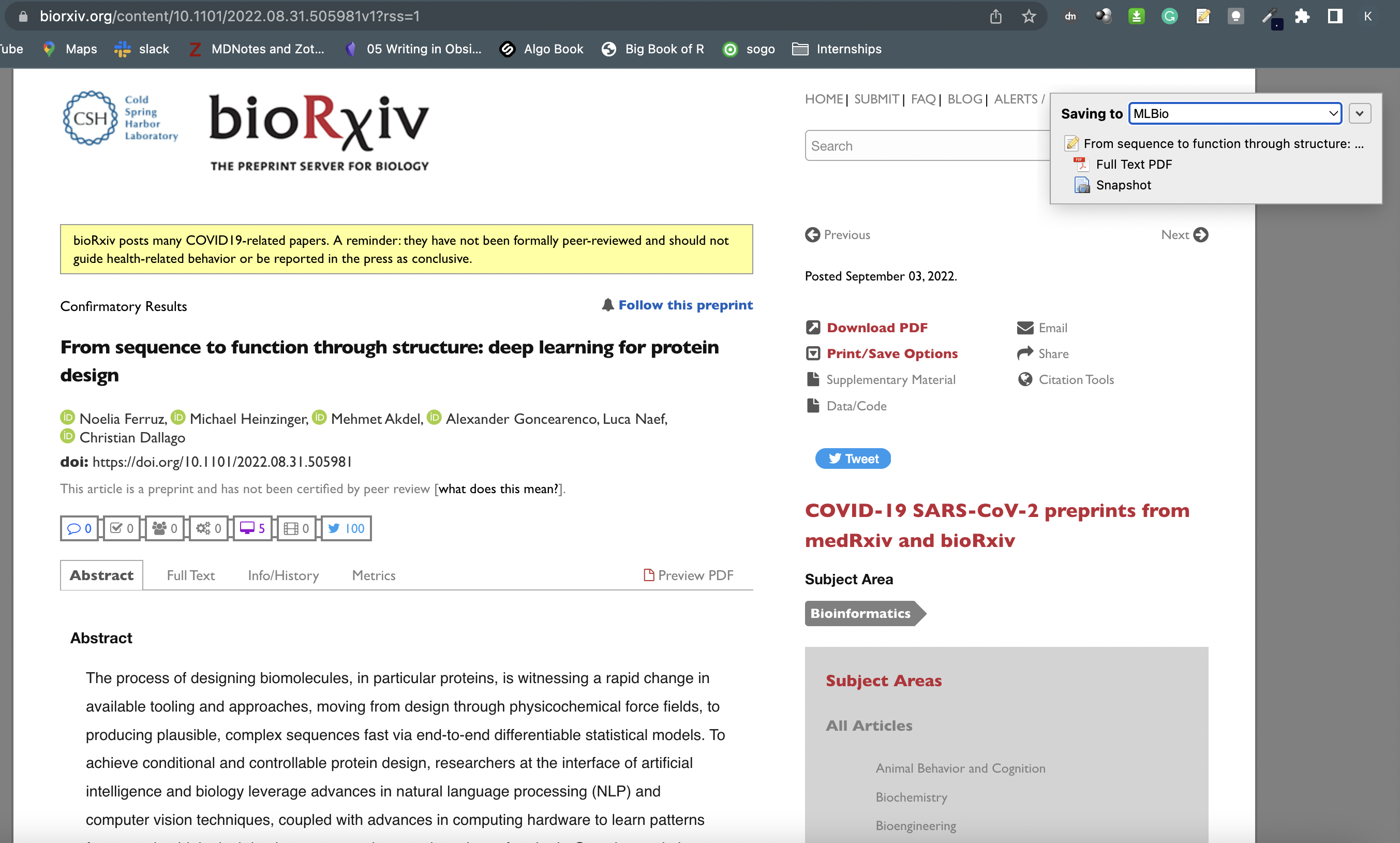This screenshot has height=843, width=1400.
Task: Go to HOME in top navigation
Action: coord(824,99)
